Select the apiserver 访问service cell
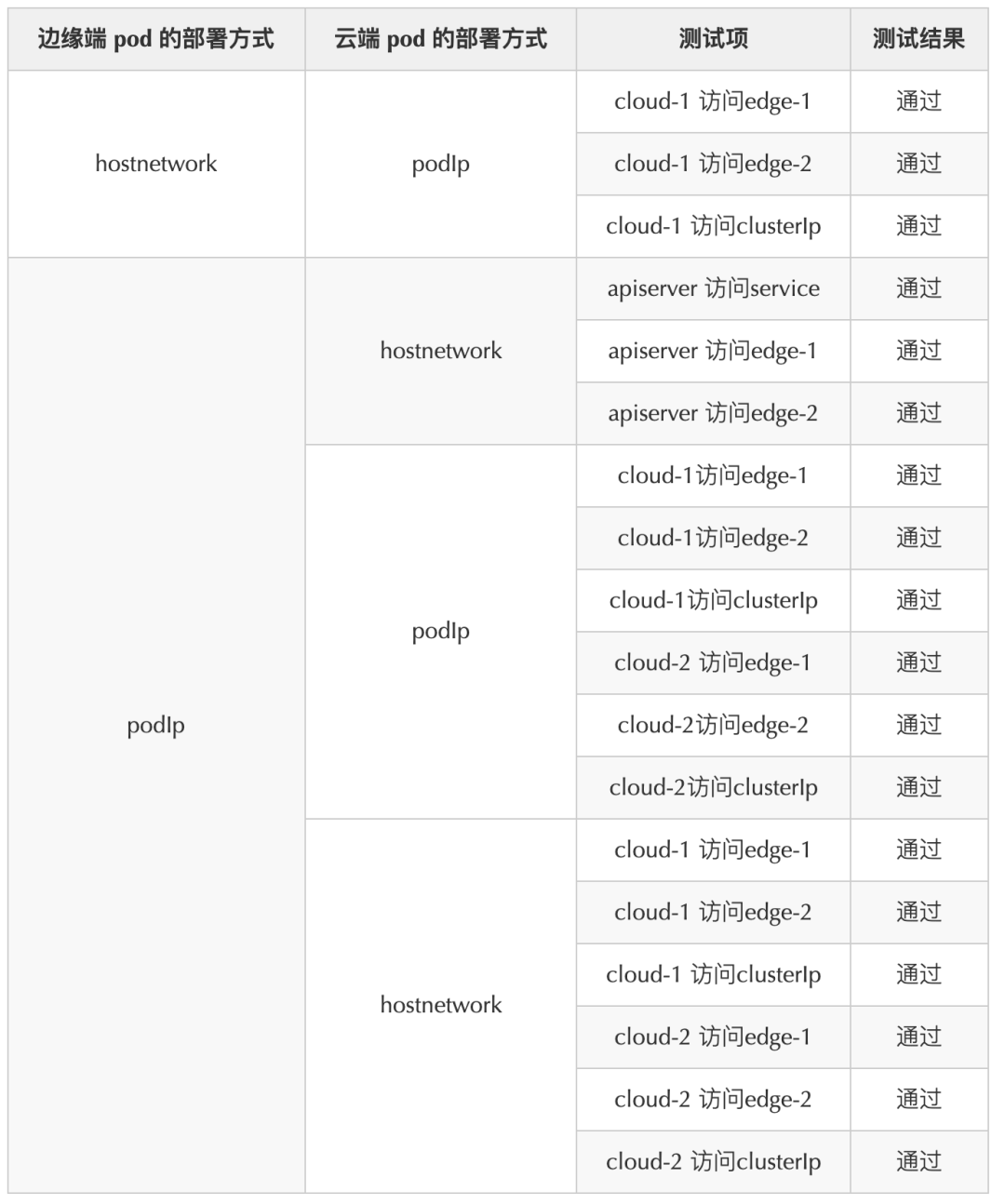This screenshot has height=1204, width=1005. coord(713,288)
